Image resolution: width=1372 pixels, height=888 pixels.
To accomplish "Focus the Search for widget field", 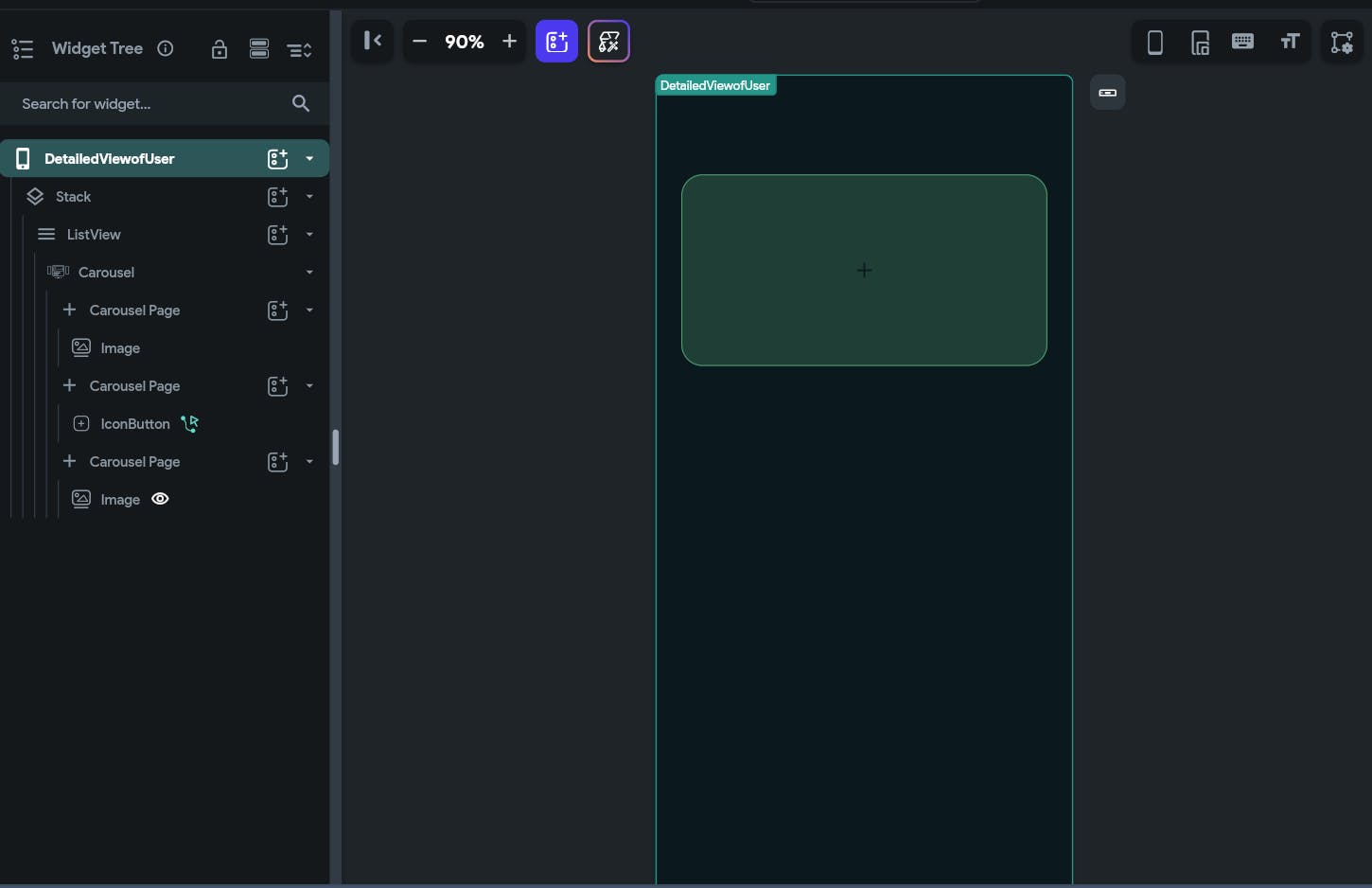I will (x=165, y=103).
